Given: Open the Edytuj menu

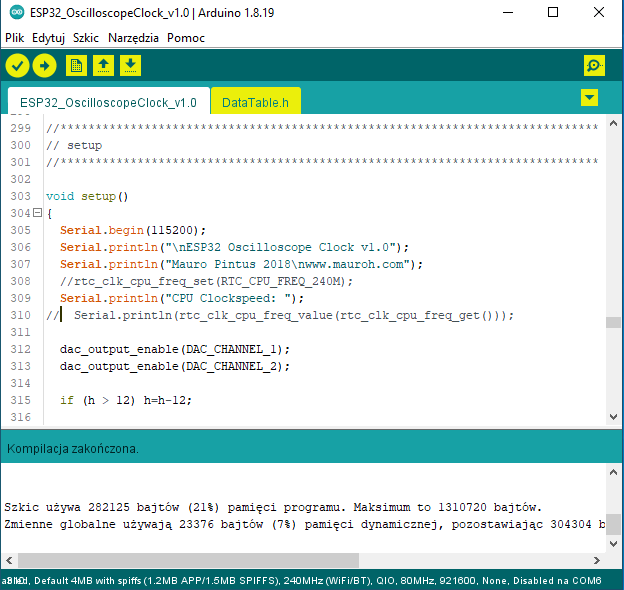Looking at the screenshot, I should (x=48, y=38).
